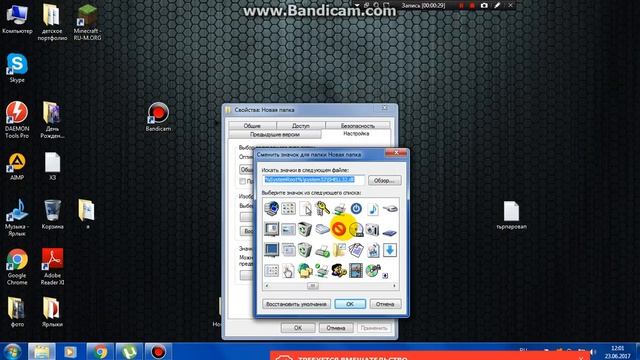Click the icon file path input field
The height and width of the screenshot is (360, 640).
pyautogui.click(x=313, y=180)
